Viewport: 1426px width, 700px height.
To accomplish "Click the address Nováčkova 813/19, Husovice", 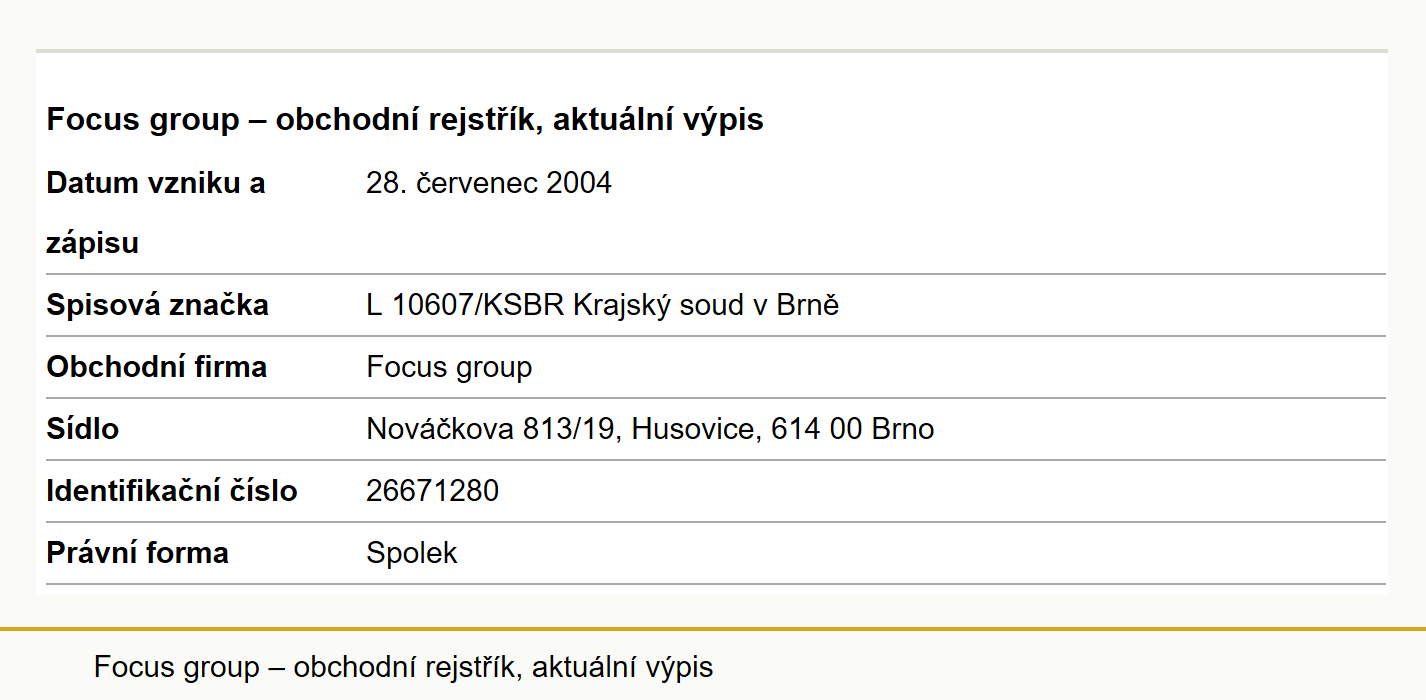I will (x=563, y=429).
